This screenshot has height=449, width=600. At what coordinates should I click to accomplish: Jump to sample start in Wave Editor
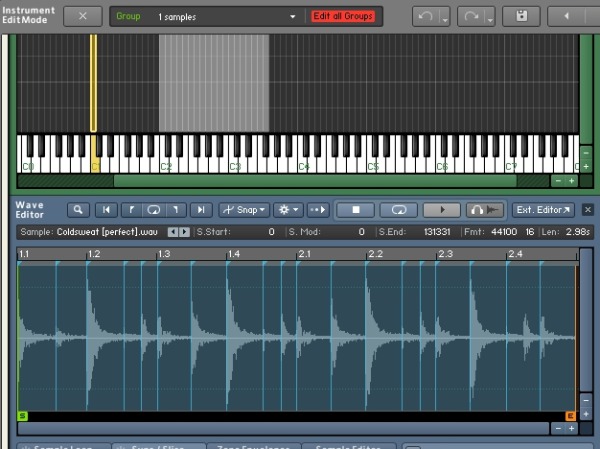[x=106, y=210]
